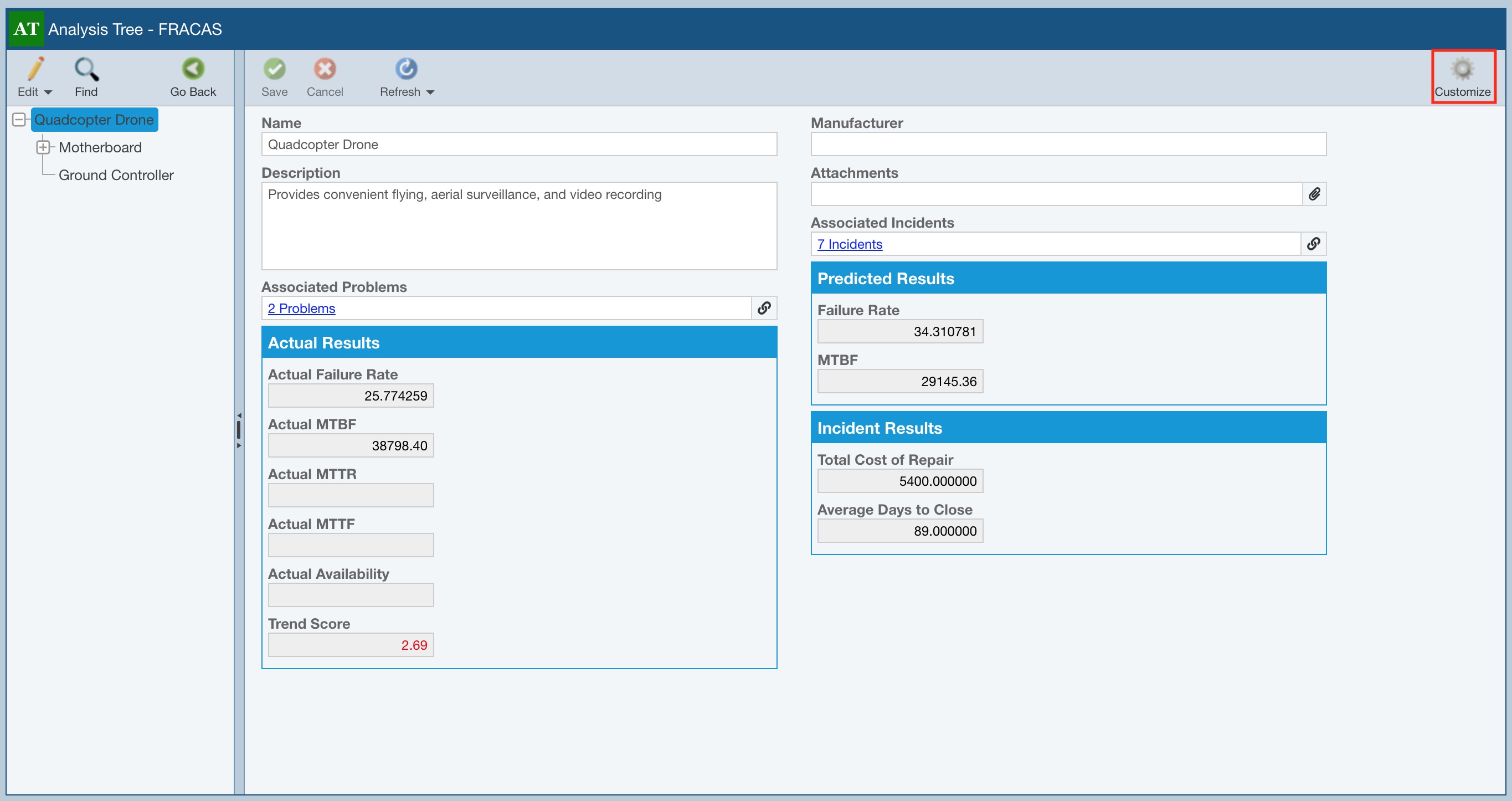1512x801 pixels.
Task: Click the panel splitter collapse handle
Action: [238, 430]
